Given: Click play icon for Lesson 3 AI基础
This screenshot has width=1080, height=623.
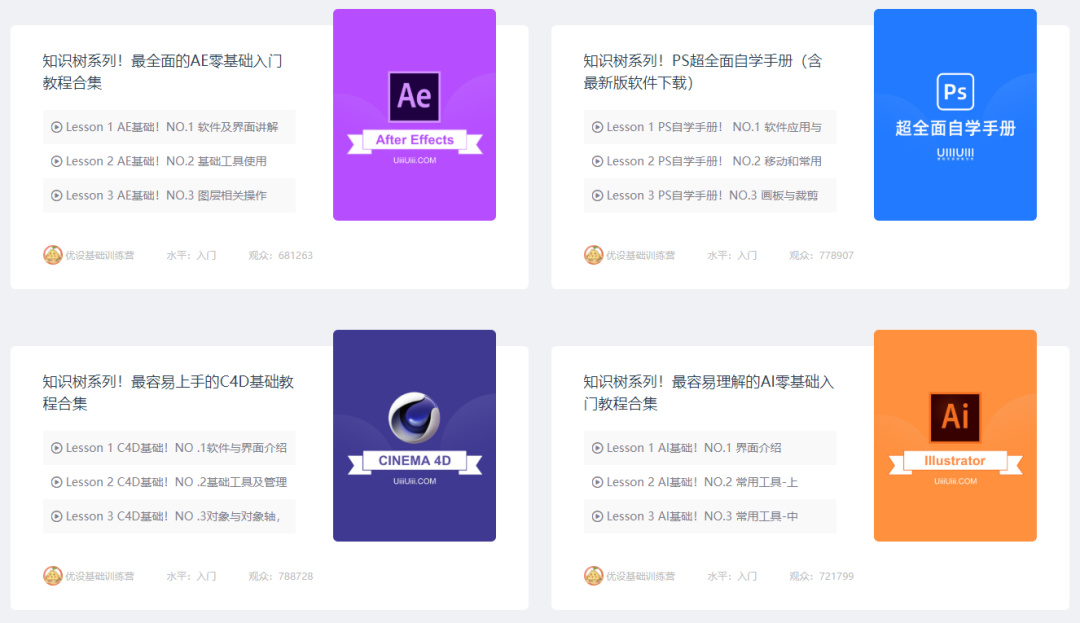Looking at the screenshot, I should [x=597, y=516].
